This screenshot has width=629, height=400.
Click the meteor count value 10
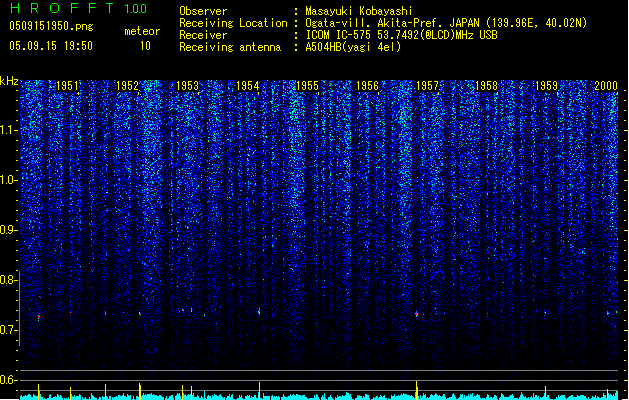click(145, 46)
